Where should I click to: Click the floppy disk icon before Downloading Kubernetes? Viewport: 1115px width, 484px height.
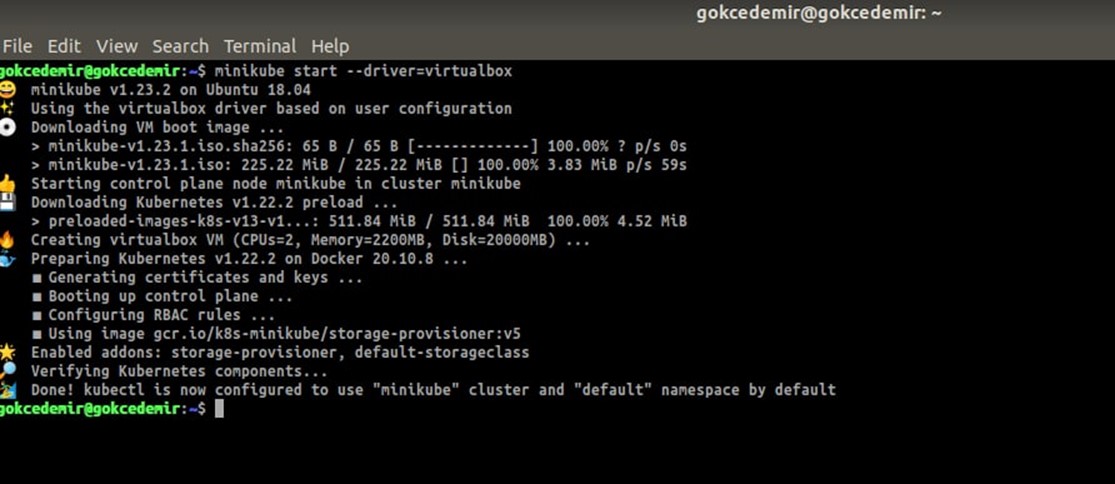[7, 202]
